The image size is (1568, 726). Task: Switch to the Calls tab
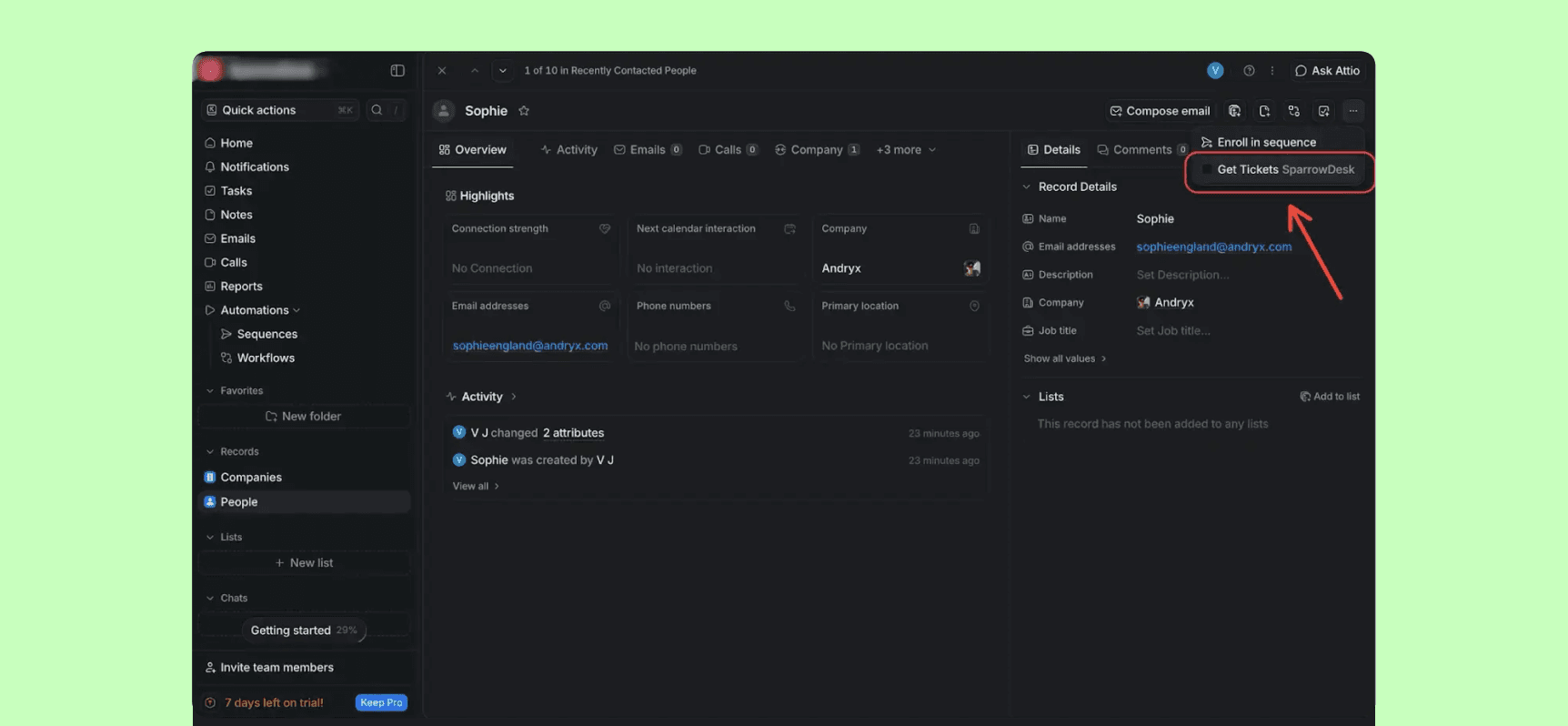[728, 150]
